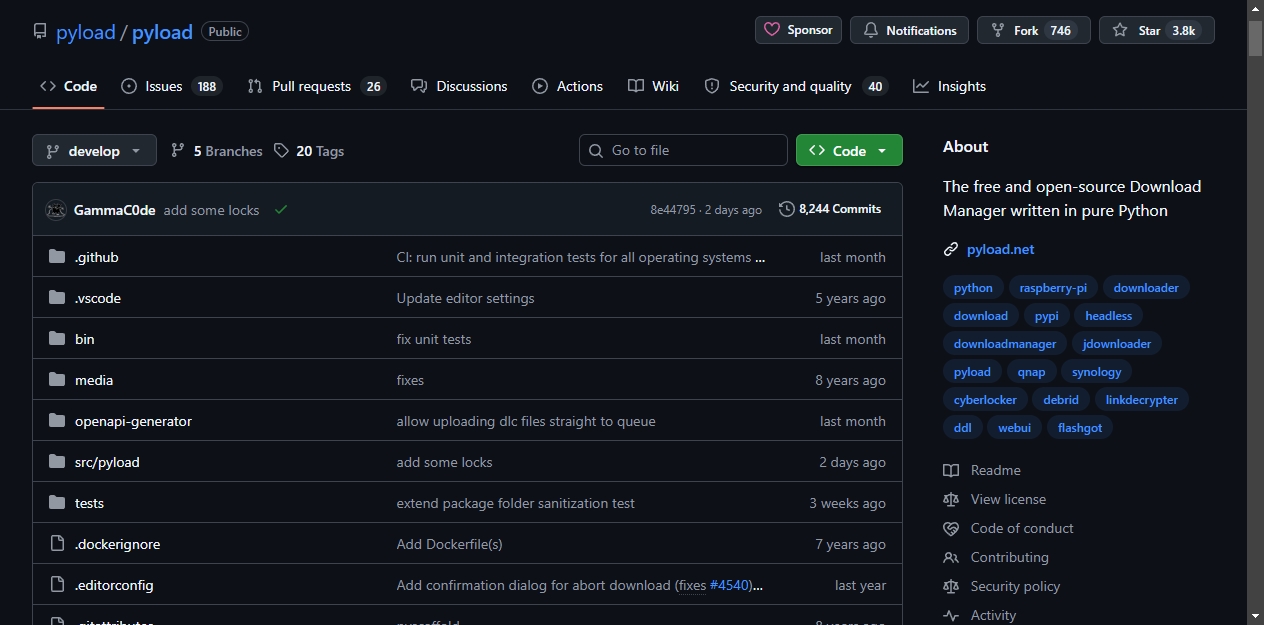The width and height of the screenshot is (1264, 625).
Task: Open the Issues tab
Action: pyautogui.click(x=171, y=86)
